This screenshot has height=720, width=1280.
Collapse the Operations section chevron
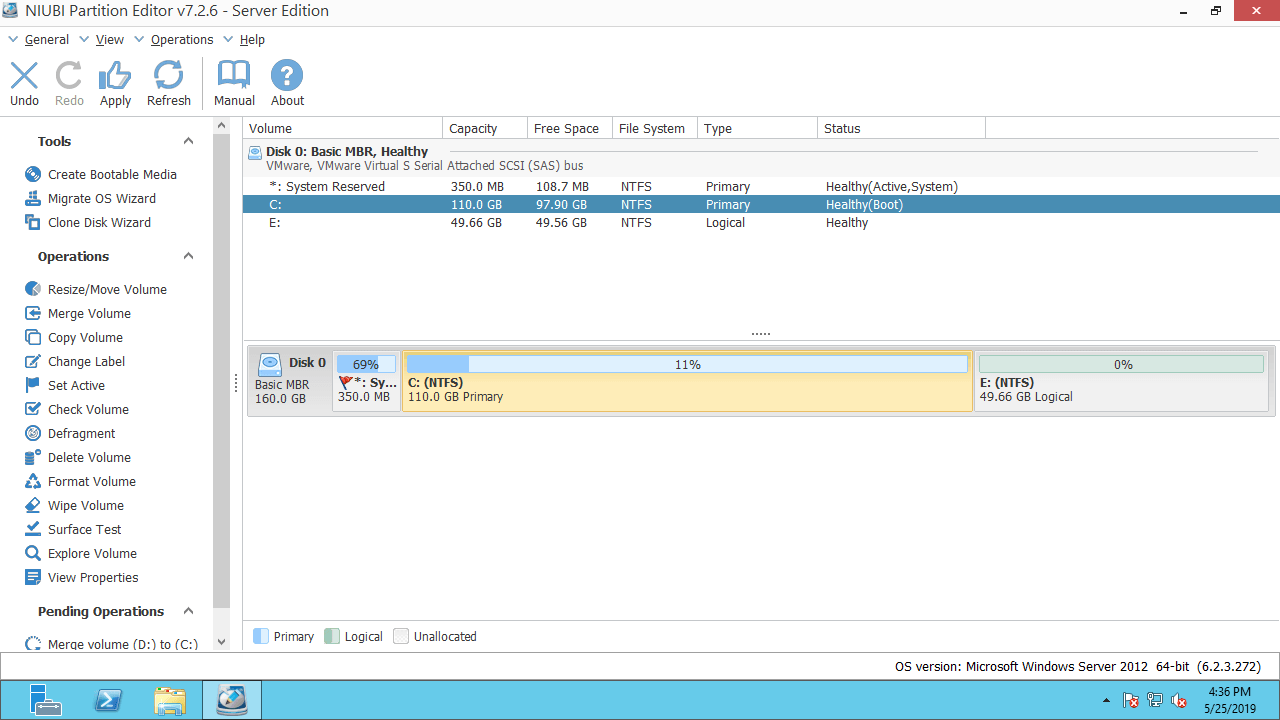188,256
